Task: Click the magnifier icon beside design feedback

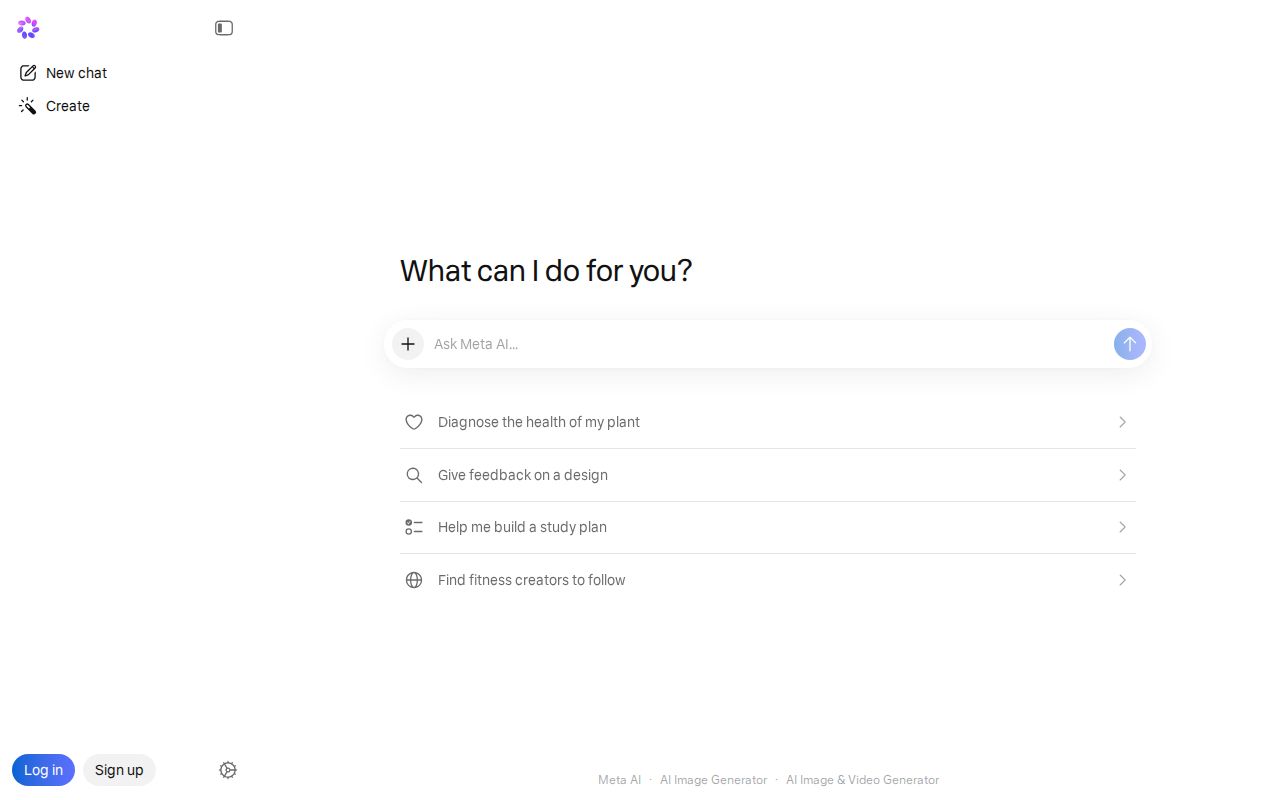Action: point(414,475)
